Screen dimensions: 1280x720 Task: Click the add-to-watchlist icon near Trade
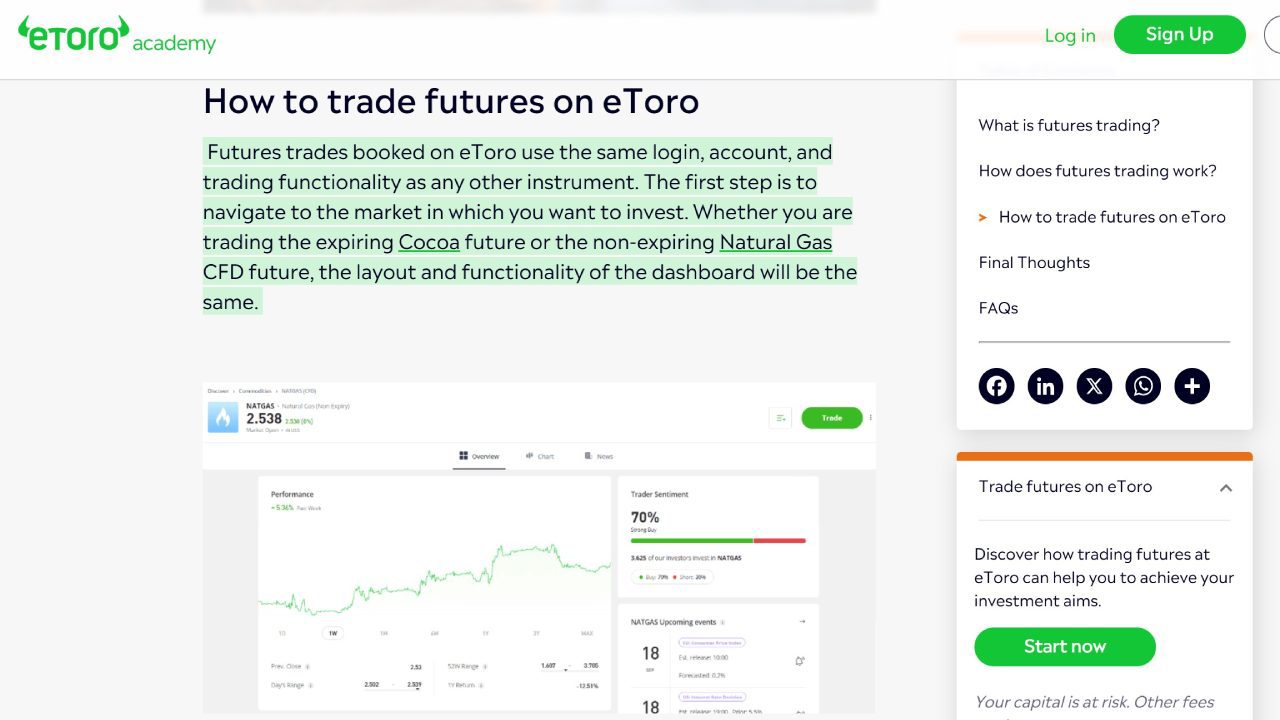tap(779, 417)
